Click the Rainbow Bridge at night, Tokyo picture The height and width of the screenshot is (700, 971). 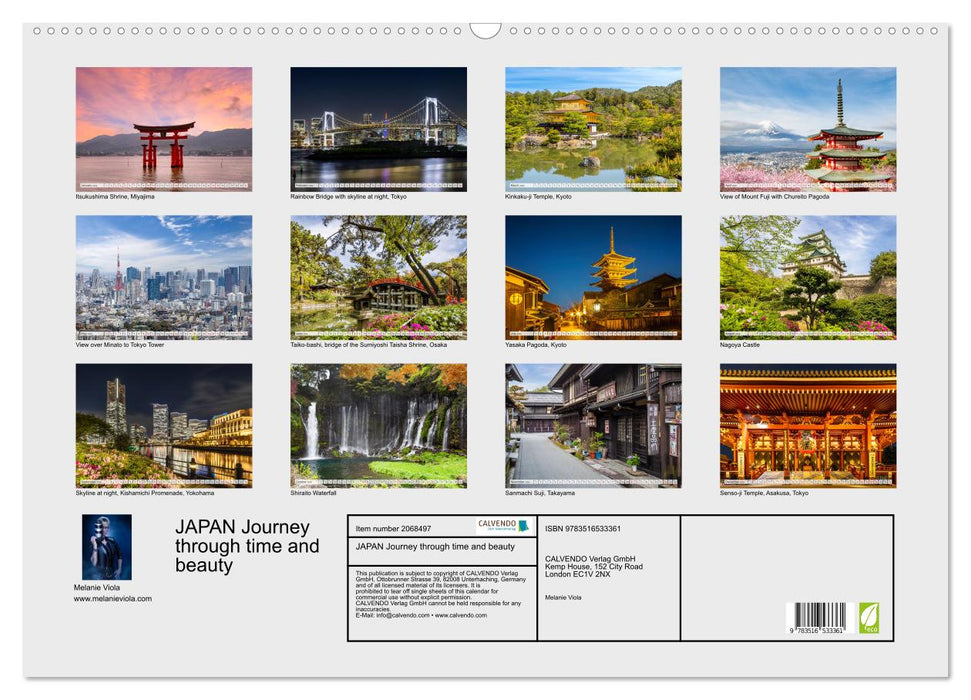(x=380, y=128)
